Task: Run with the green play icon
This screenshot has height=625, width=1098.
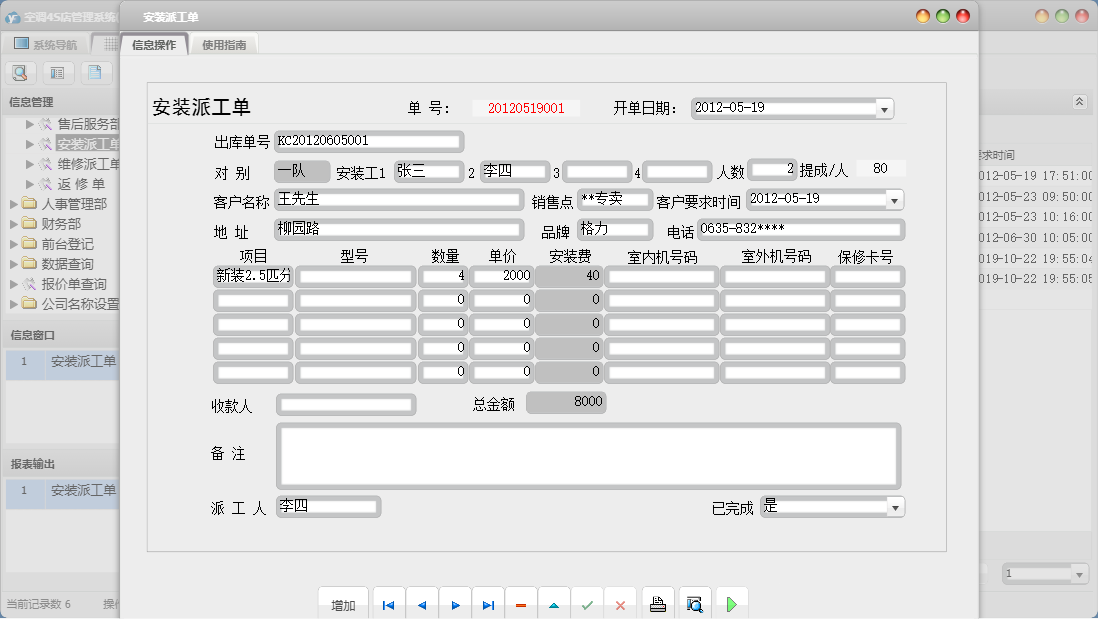Action: pos(730,603)
